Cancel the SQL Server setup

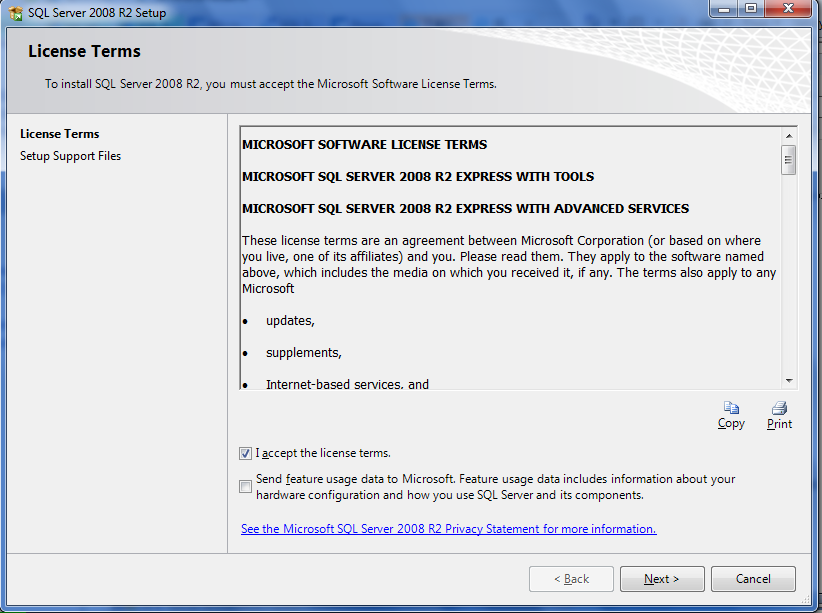coord(753,579)
